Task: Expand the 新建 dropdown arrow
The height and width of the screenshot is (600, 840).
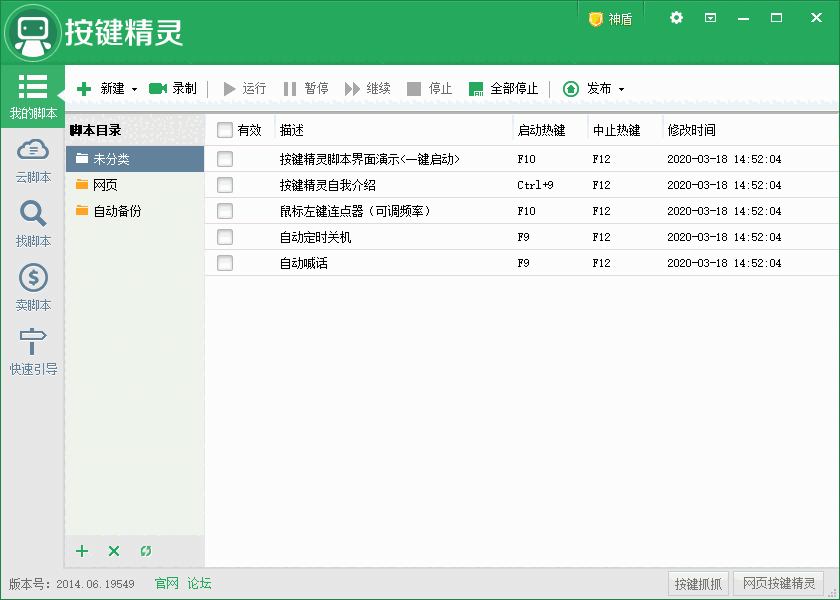Action: pyautogui.click(x=134, y=90)
